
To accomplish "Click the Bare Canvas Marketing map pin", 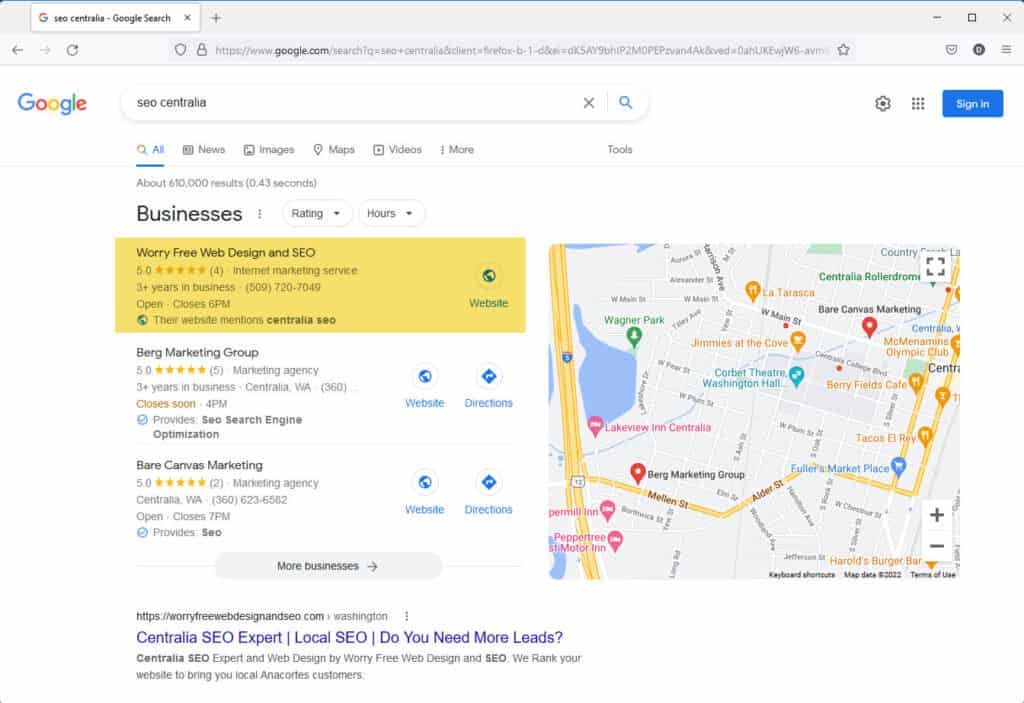I will (869, 325).
